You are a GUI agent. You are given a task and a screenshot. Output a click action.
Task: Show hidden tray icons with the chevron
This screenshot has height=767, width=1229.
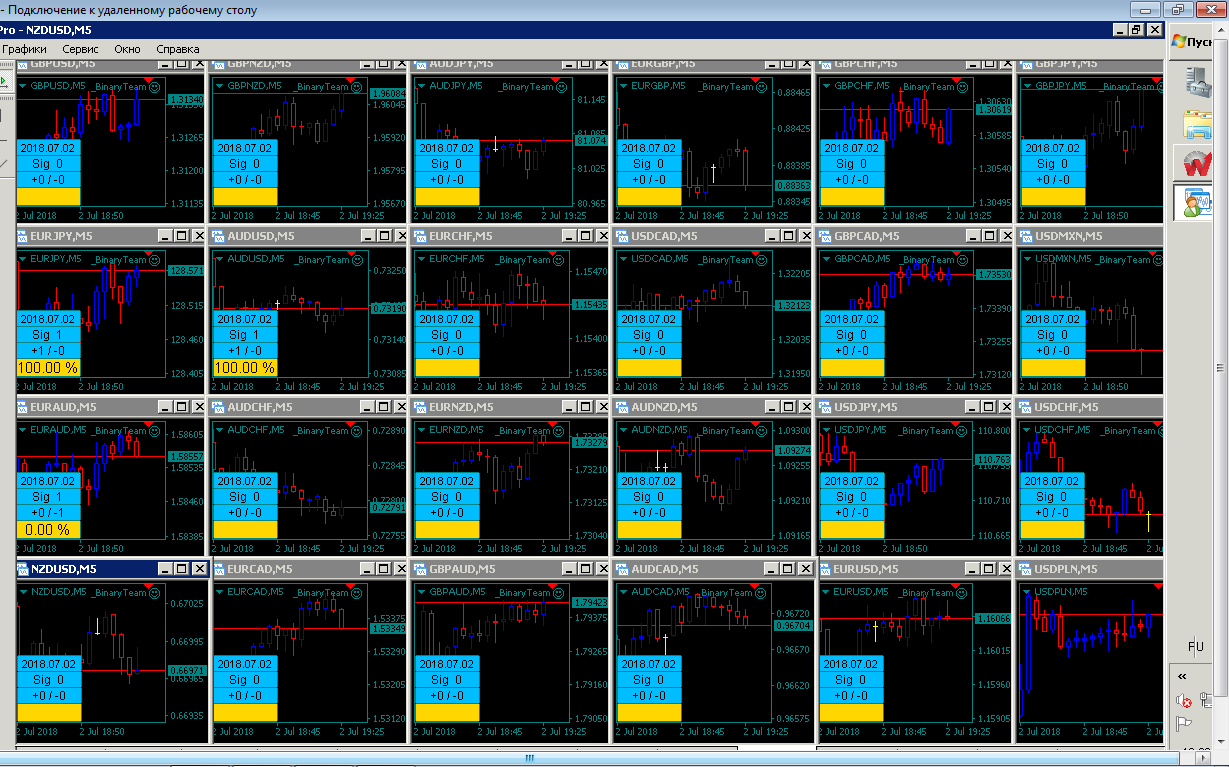click(1182, 676)
